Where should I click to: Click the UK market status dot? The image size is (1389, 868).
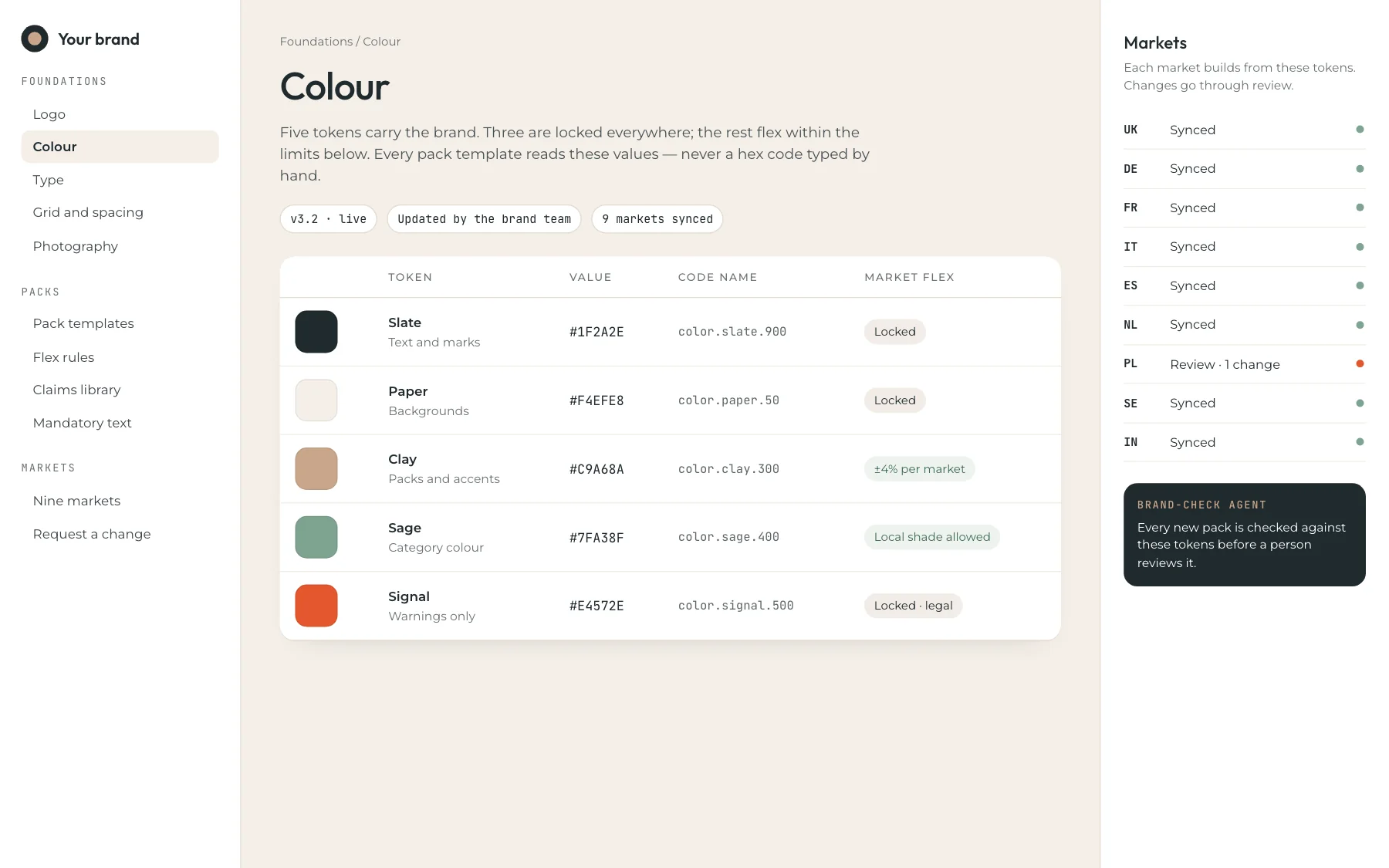click(x=1360, y=130)
